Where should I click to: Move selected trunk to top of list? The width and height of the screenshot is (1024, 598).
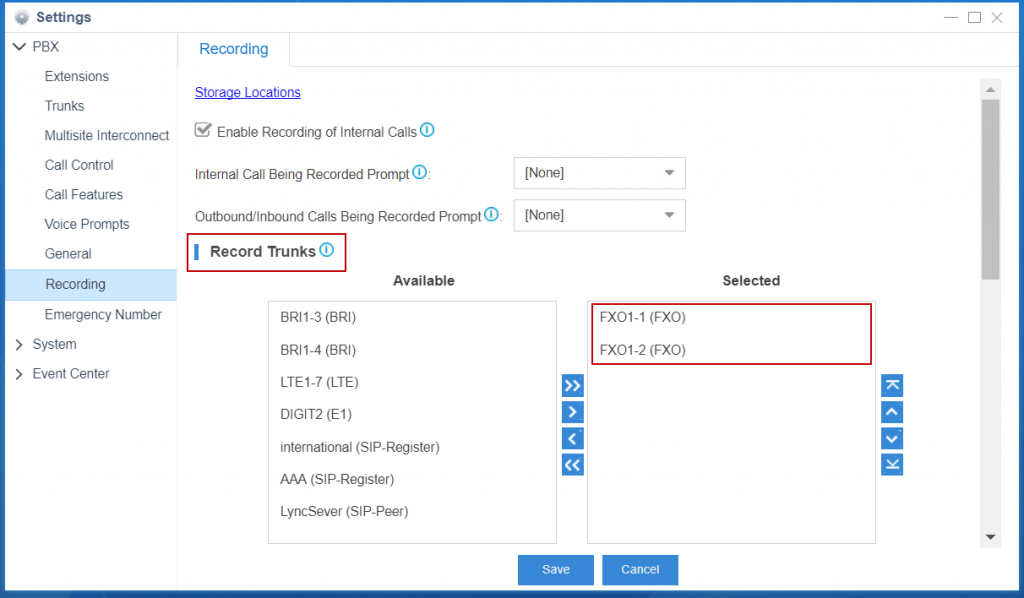click(x=892, y=385)
